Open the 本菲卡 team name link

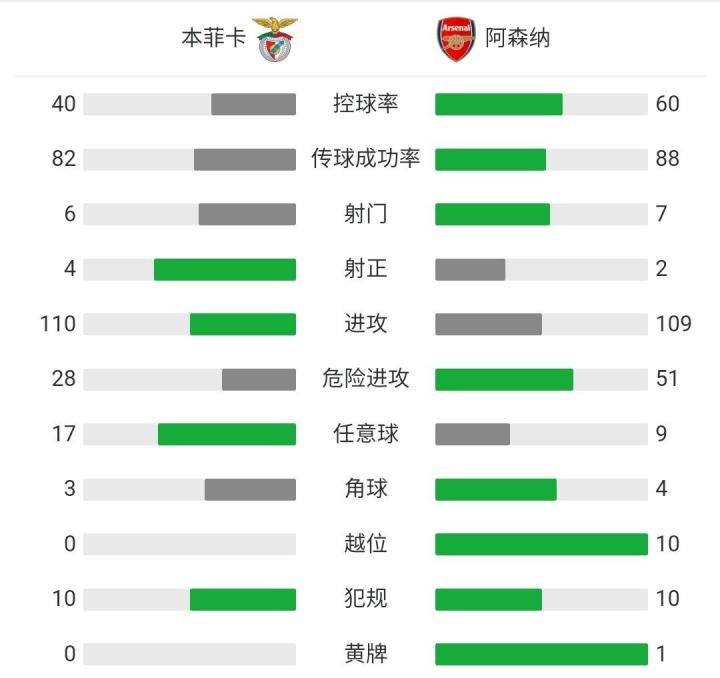212,39
